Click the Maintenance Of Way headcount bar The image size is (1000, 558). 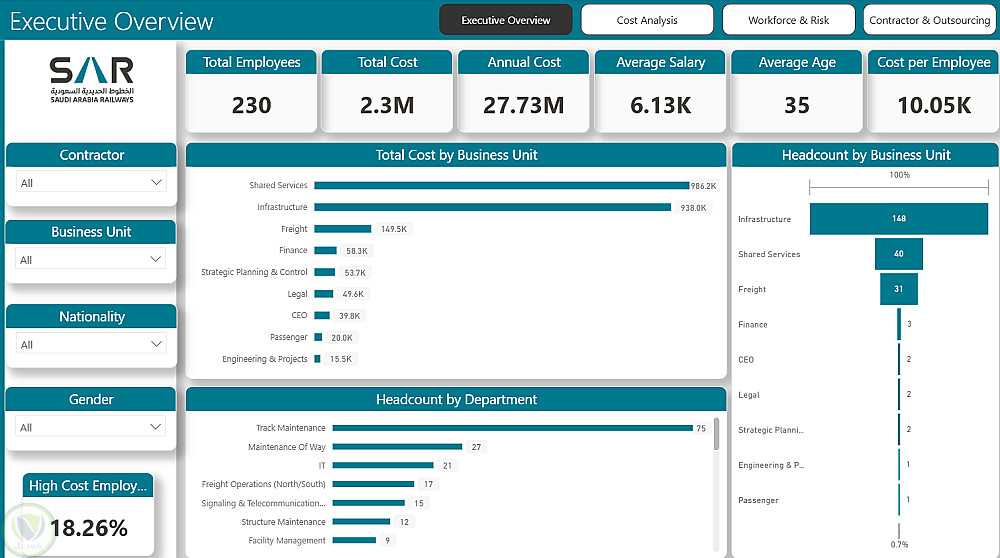(397, 446)
